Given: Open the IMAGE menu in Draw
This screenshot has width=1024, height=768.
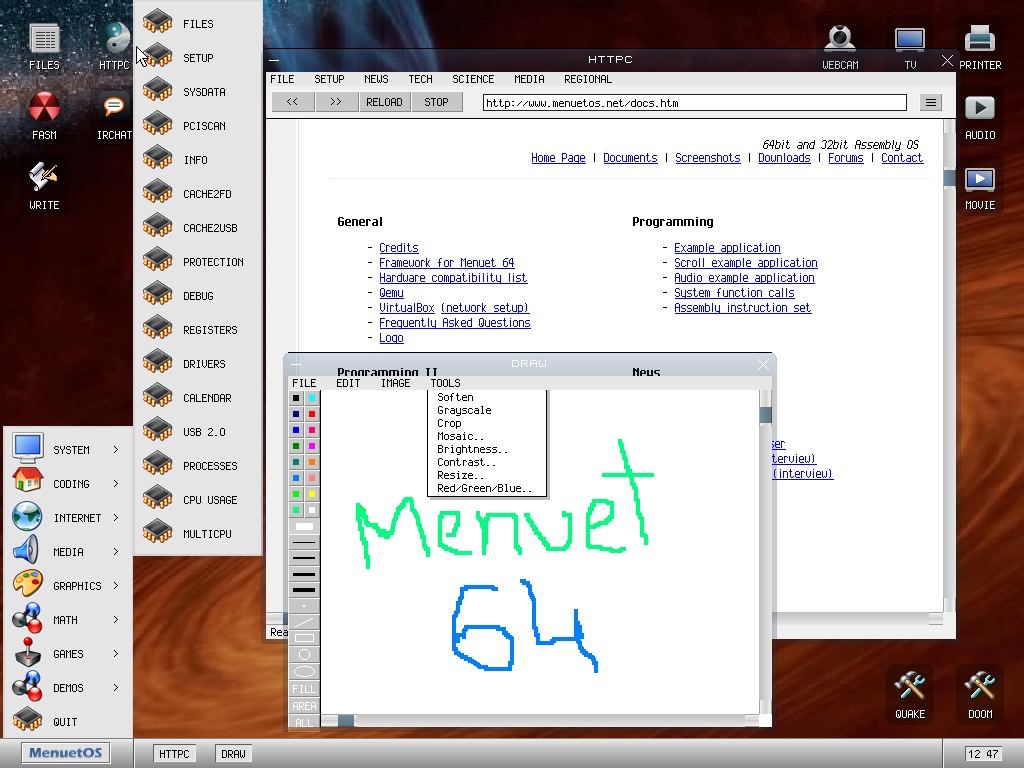Looking at the screenshot, I should (395, 383).
